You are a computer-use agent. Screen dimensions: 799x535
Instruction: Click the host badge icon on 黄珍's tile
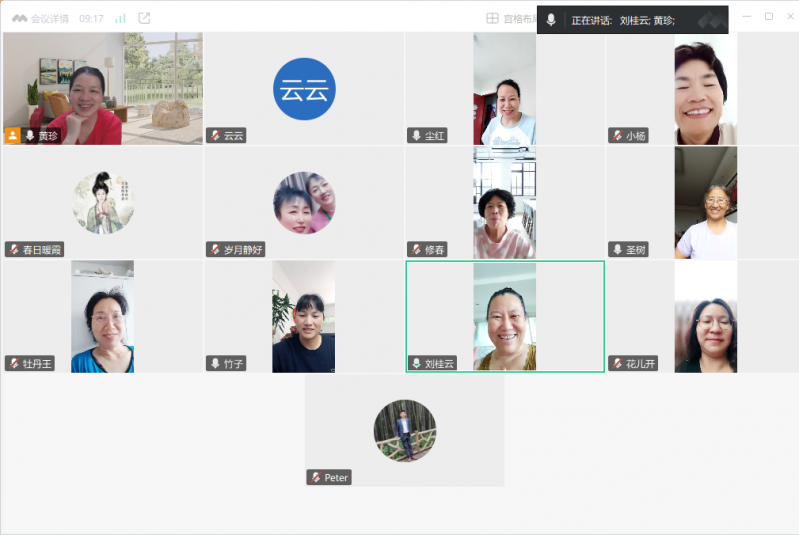tap(13, 135)
